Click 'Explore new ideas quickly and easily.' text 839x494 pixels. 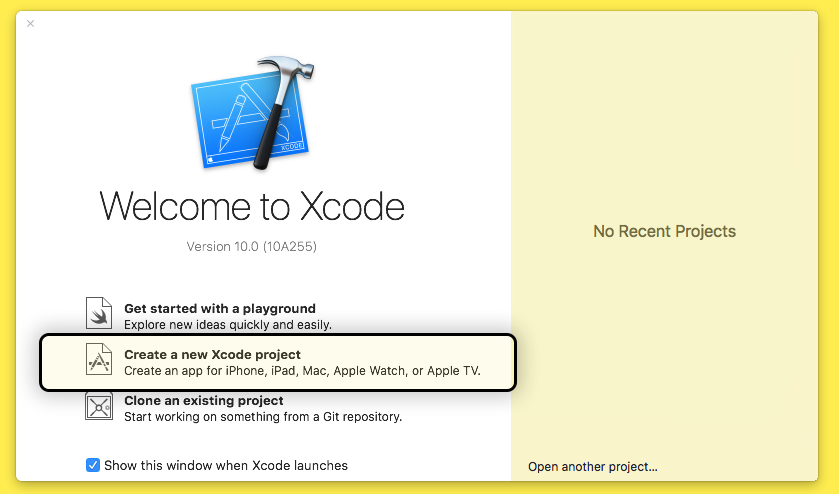coord(228,325)
